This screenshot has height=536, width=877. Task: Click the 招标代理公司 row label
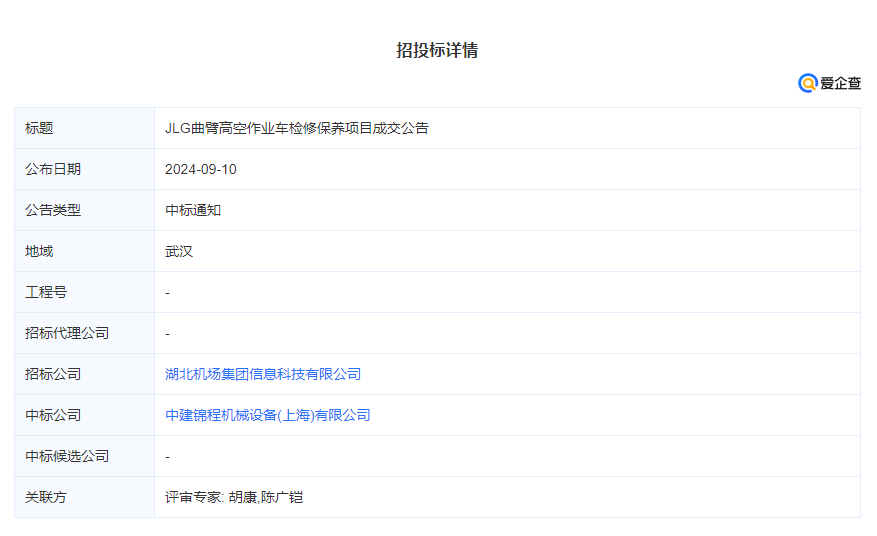(67, 333)
